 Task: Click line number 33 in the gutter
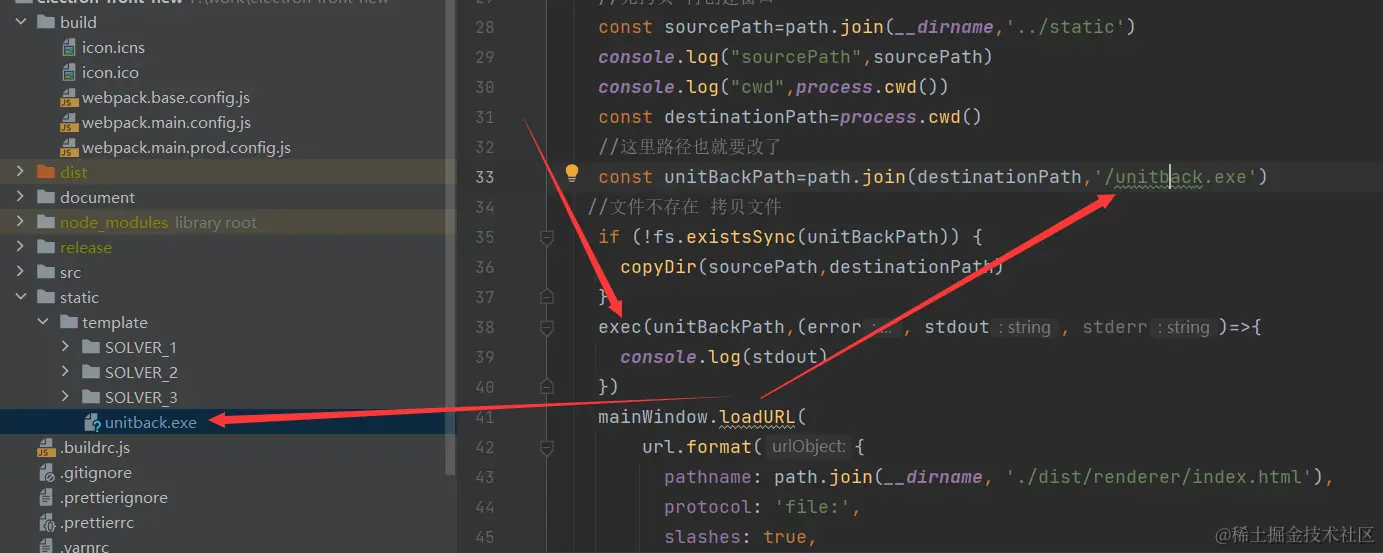click(484, 177)
